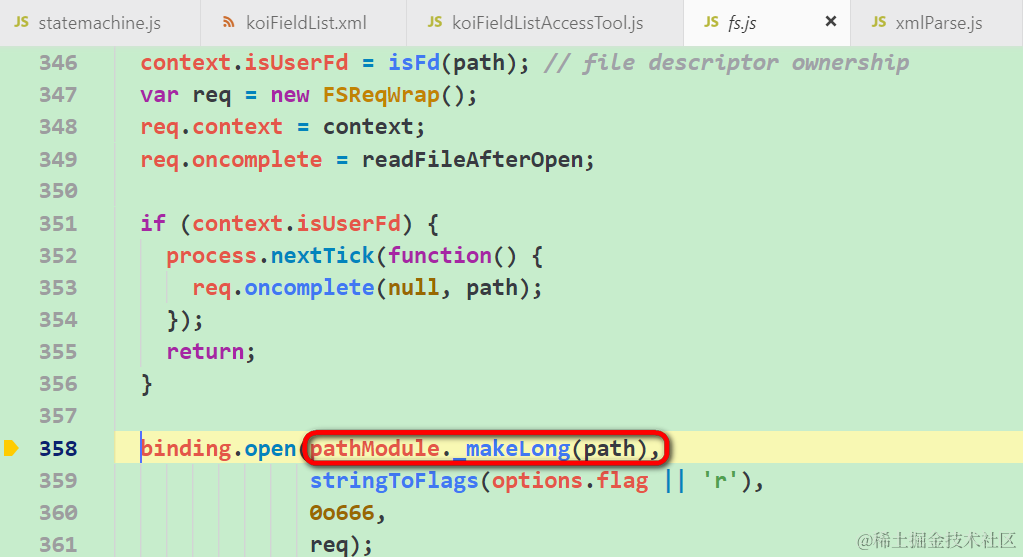
Task: Click the 'var' keyword on line 347
Action: 159,95
